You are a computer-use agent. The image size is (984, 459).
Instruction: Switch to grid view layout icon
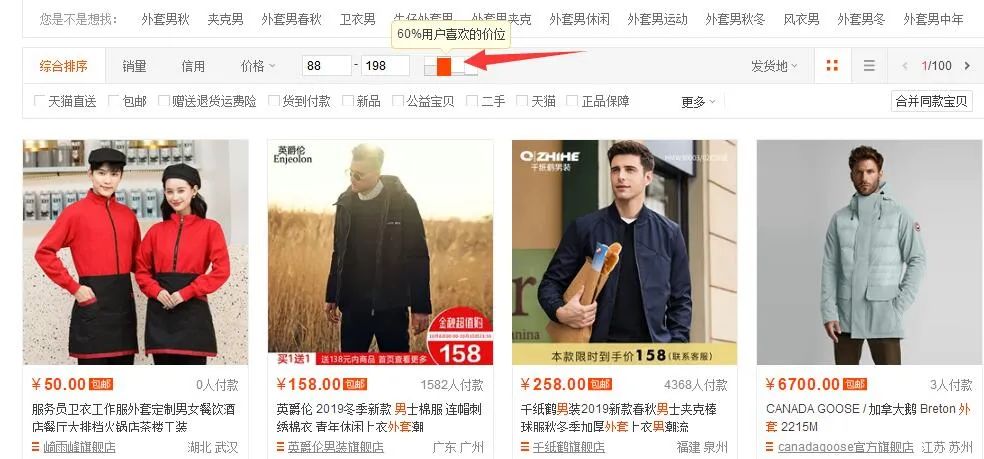[x=832, y=65]
